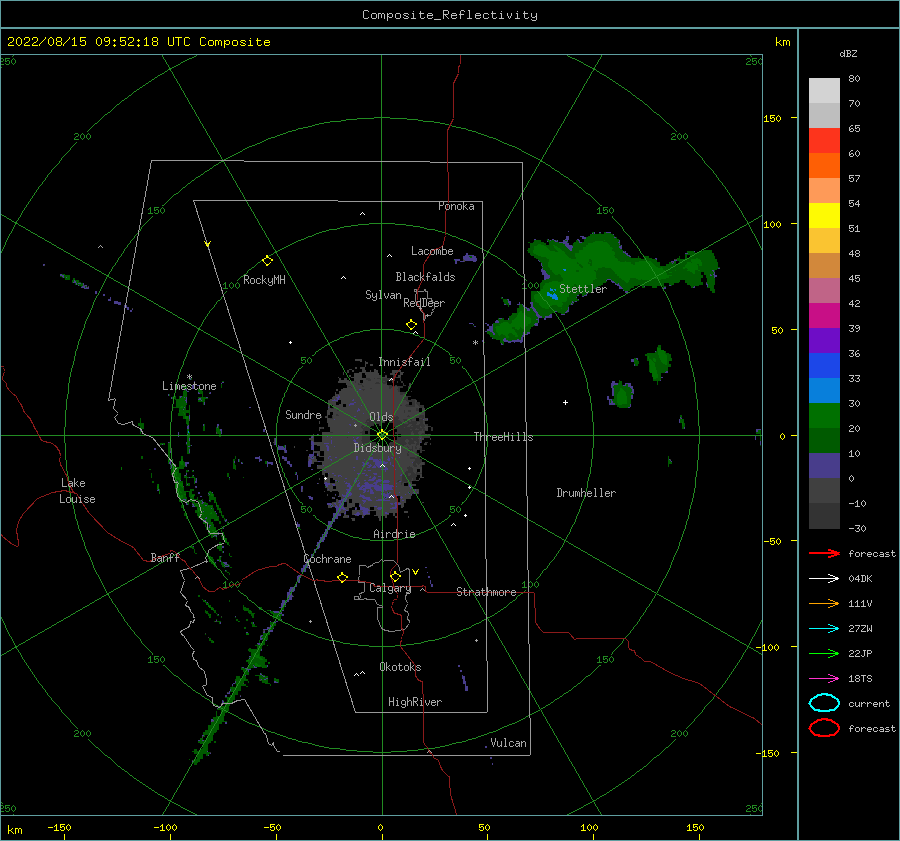Click the Sylvan label

[383, 295]
